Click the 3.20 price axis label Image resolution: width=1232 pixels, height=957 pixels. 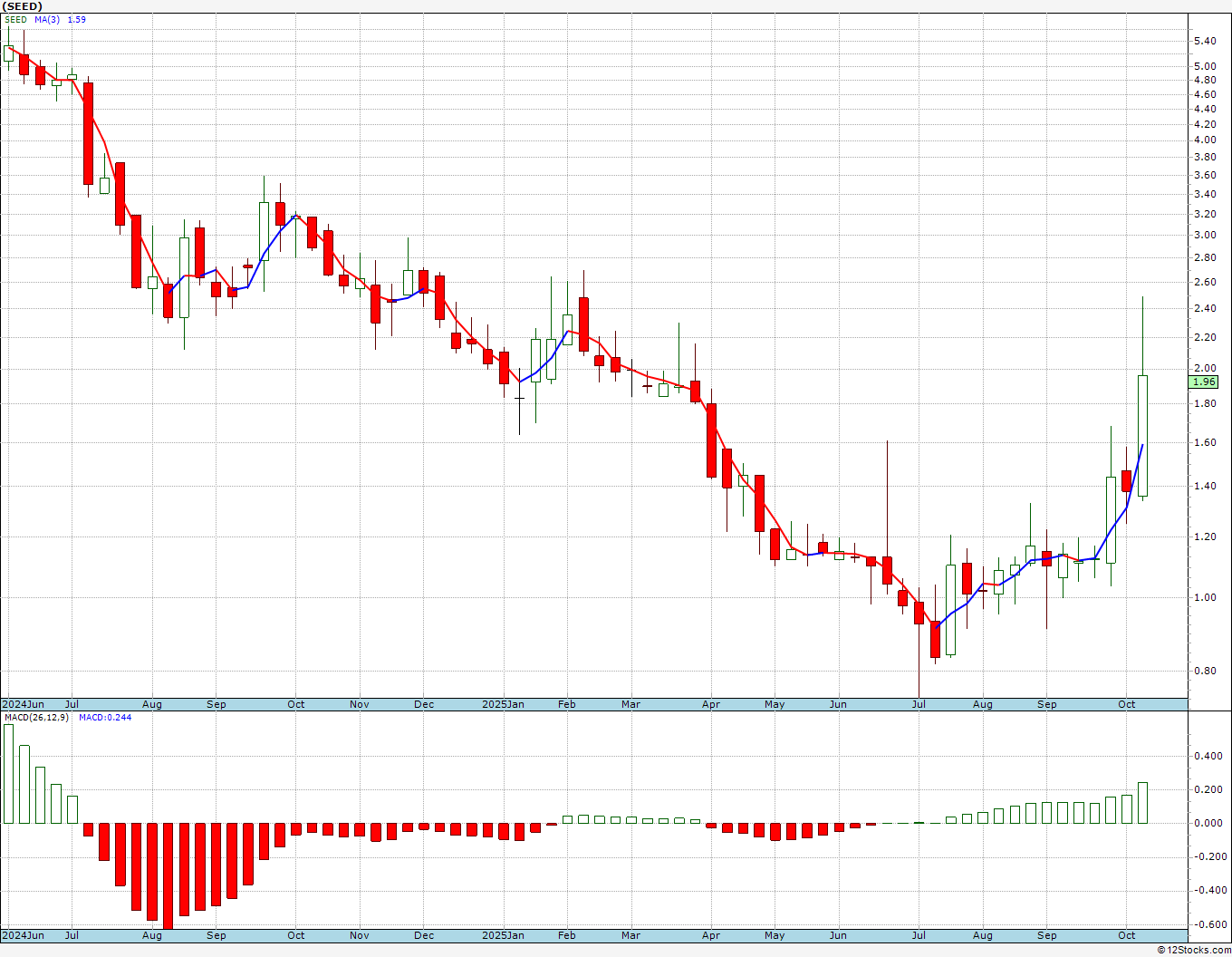pyautogui.click(x=1205, y=214)
